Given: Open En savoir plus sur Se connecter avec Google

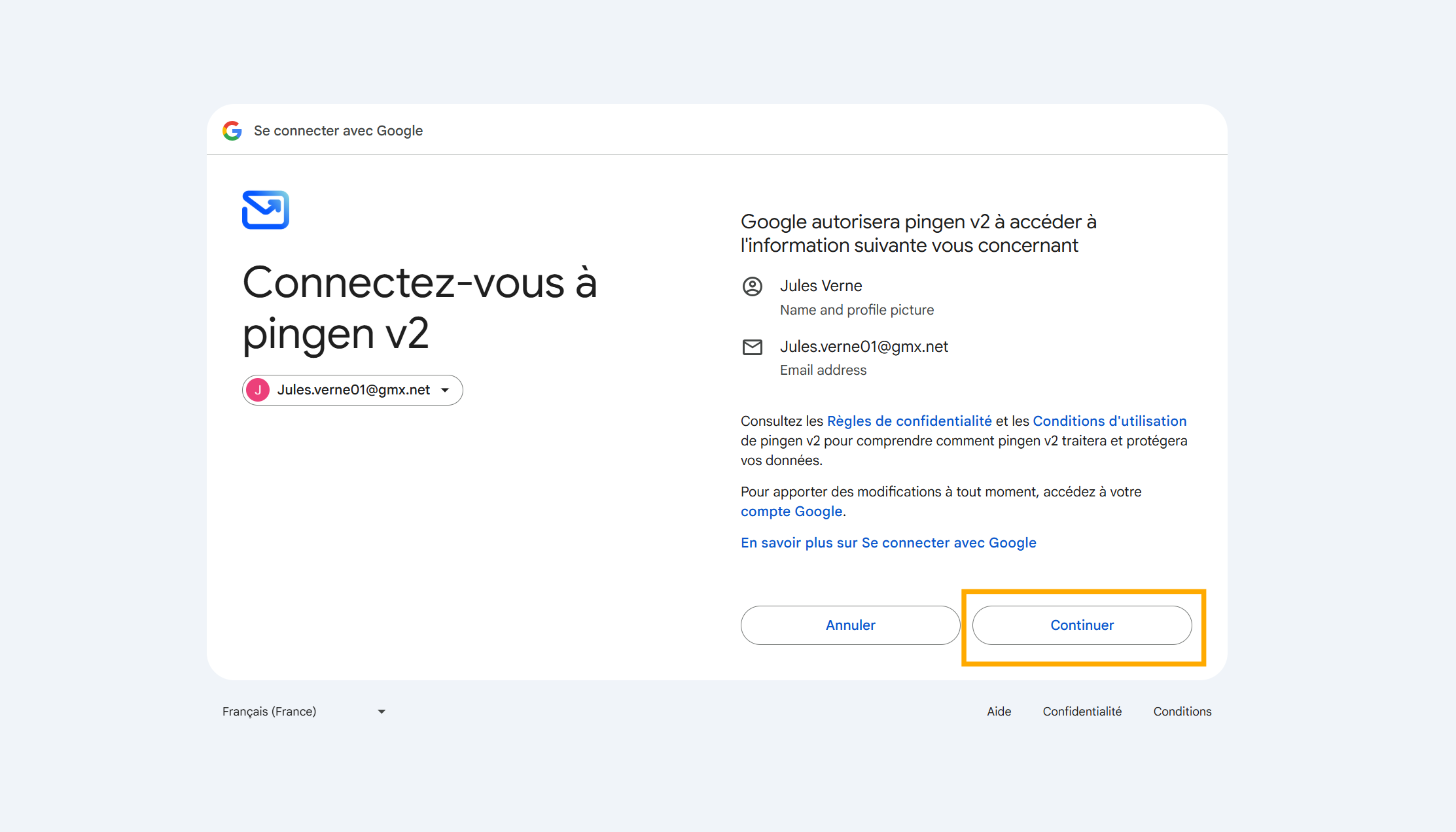Looking at the screenshot, I should [x=888, y=543].
